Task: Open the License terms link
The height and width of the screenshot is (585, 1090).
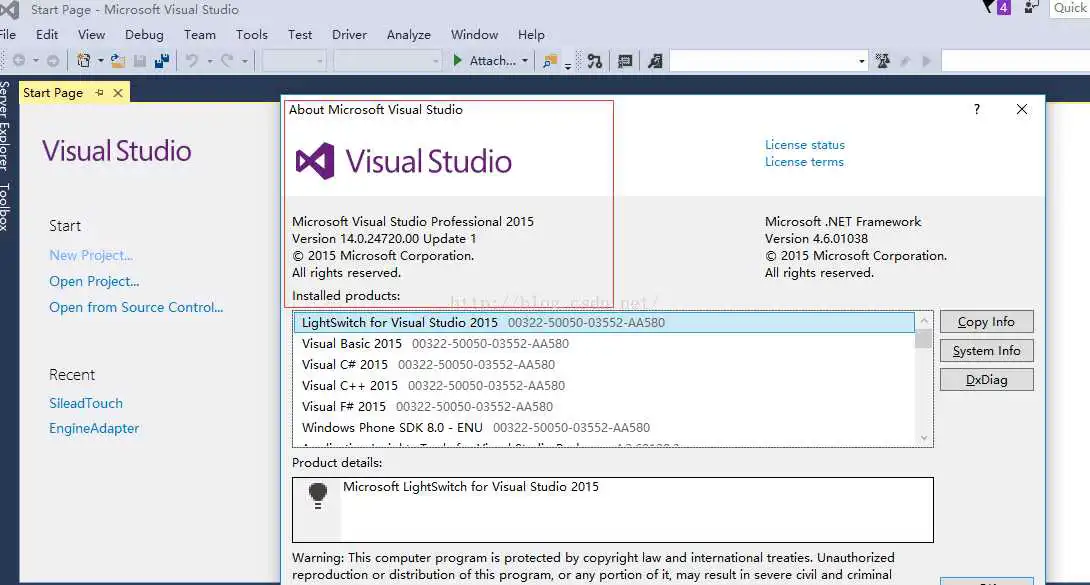Action: 804,162
